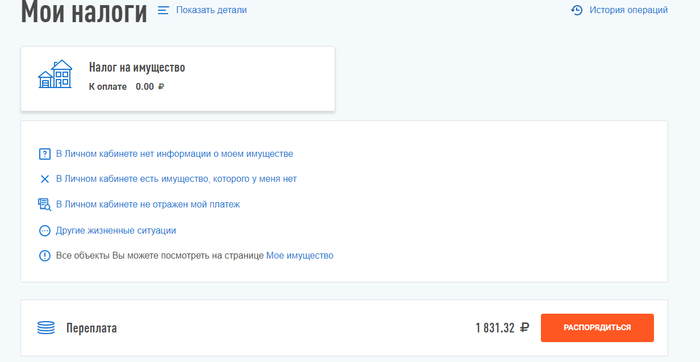700x362 pixels.
Task: Follow the 'Мое имущество' link
Action: (300, 256)
